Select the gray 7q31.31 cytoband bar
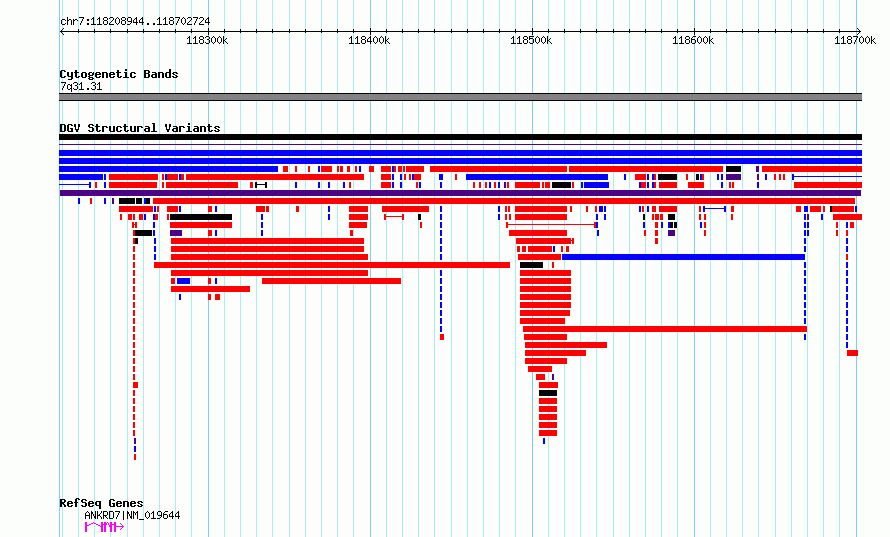The image size is (890, 537). coord(460,97)
